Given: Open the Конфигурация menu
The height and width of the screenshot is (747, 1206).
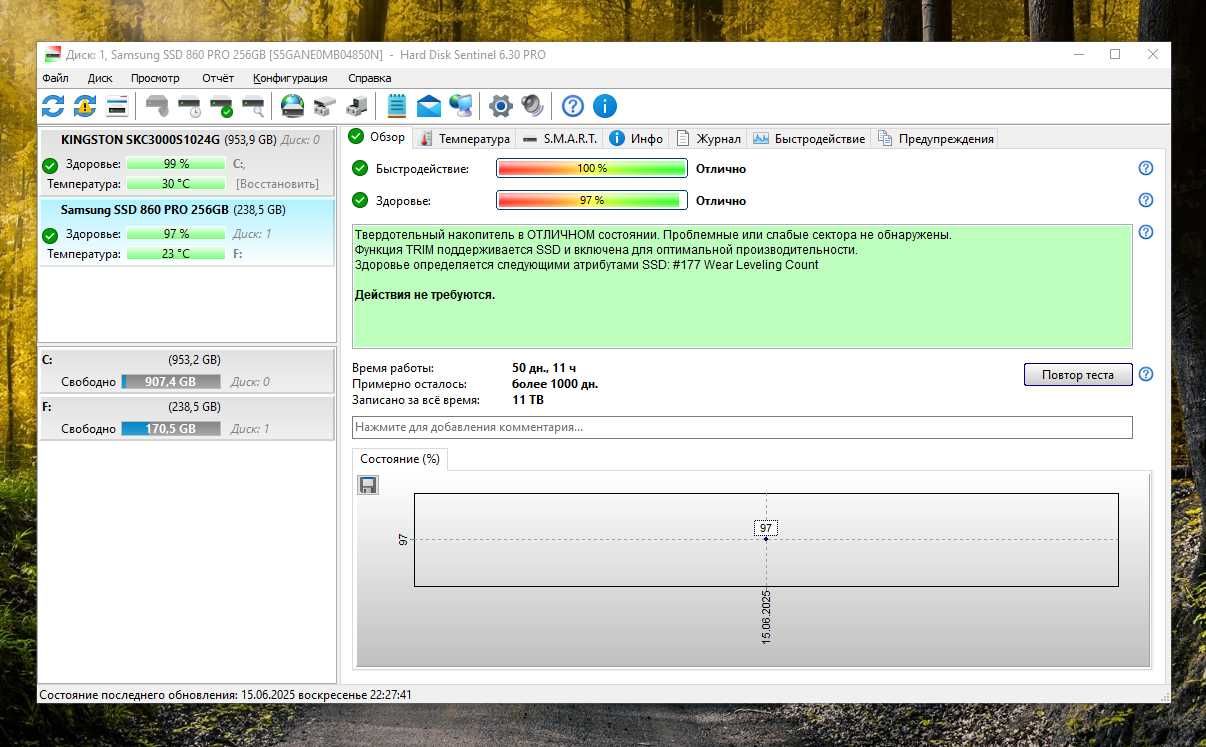Looking at the screenshot, I should [x=290, y=78].
